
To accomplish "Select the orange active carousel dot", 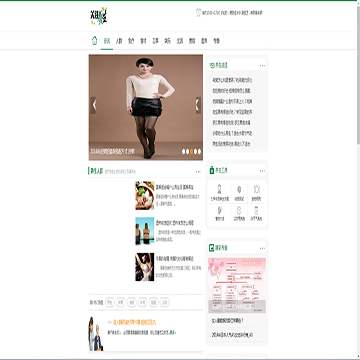I will point(191,152).
